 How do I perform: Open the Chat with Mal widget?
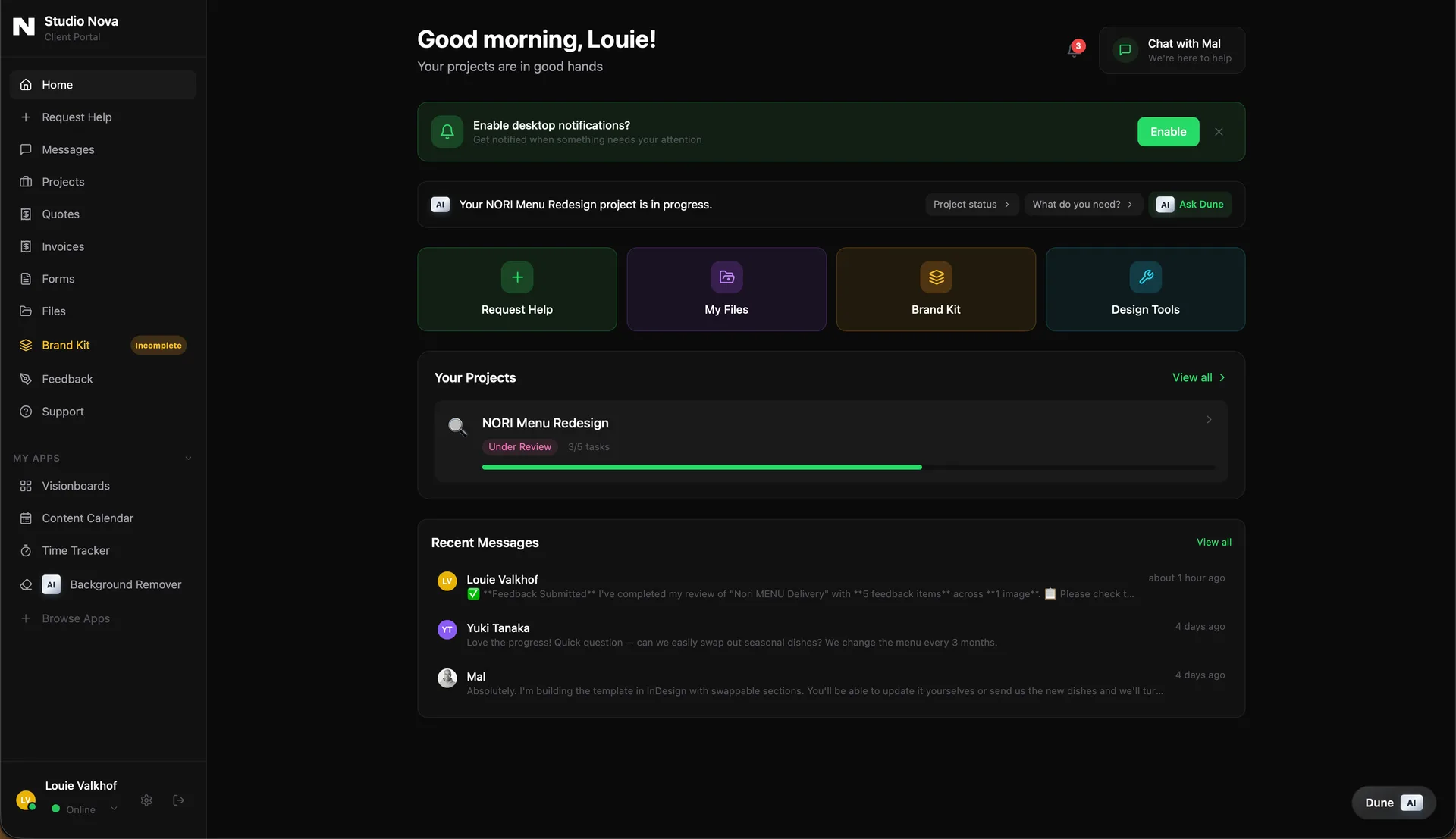coord(1172,50)
